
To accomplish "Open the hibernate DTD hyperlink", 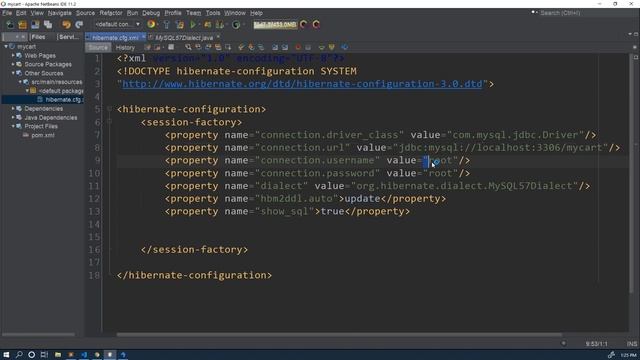I will tap(302, 84).
